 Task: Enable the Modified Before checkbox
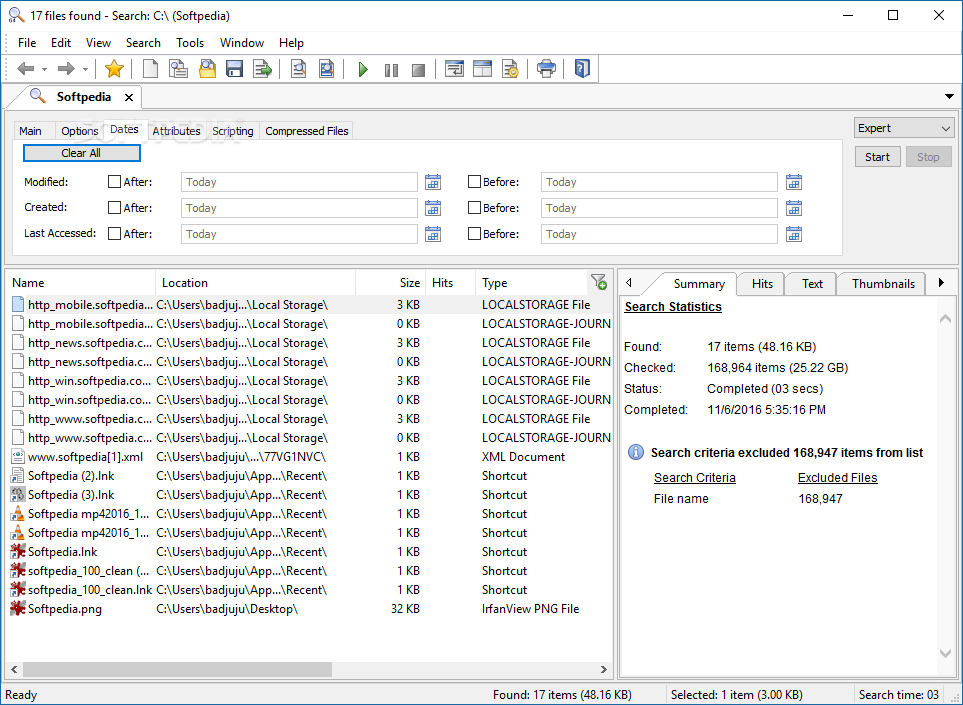tap(474, 182)
